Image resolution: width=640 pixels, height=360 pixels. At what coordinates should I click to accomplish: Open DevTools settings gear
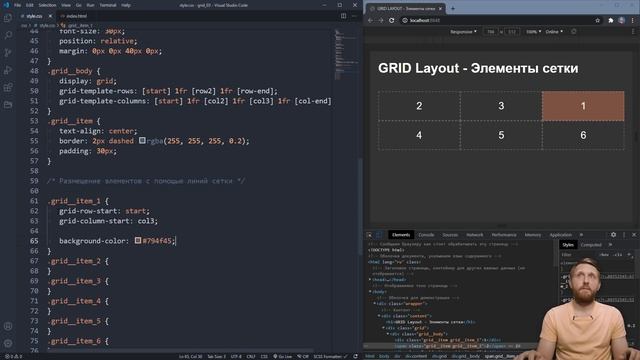coord(613,235)
